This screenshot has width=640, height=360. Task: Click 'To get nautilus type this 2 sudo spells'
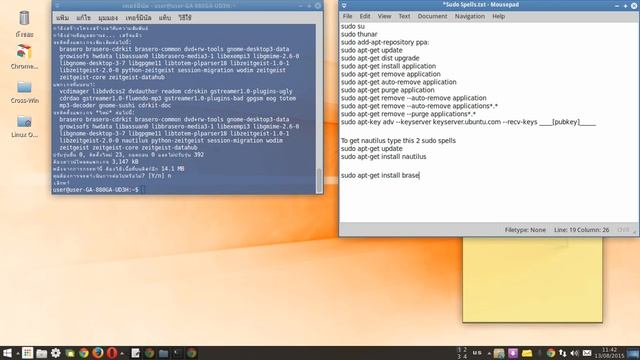[398, 140]
